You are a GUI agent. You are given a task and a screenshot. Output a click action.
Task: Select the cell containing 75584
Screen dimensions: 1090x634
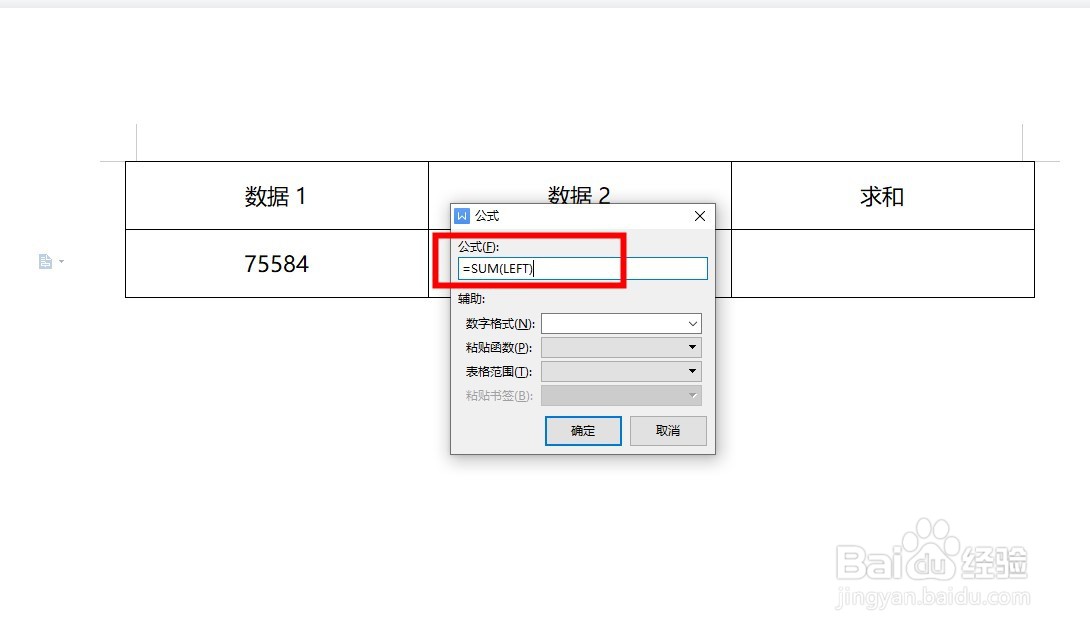277,263
